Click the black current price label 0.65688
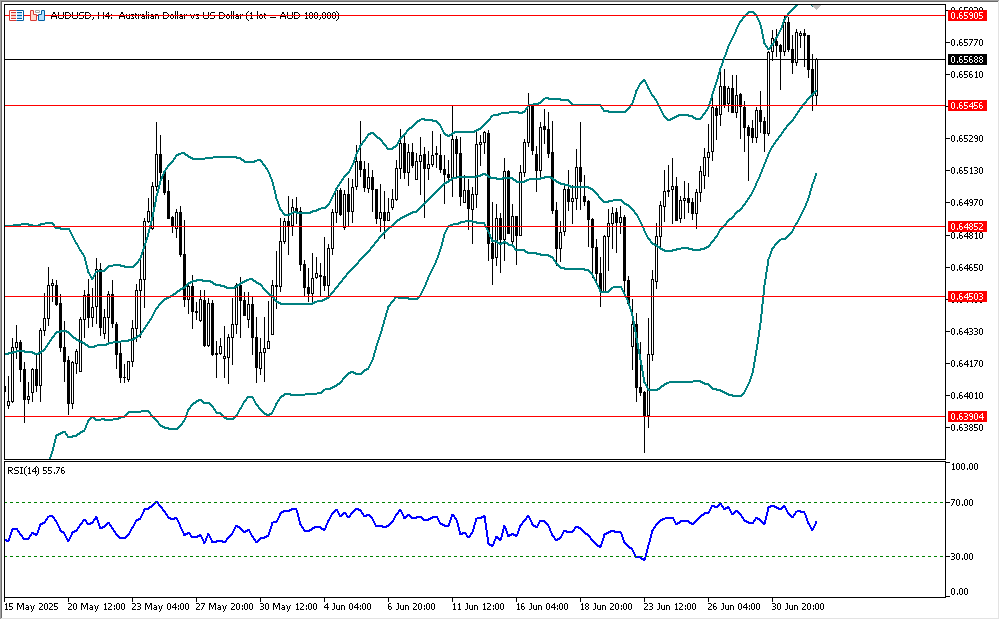 pos(967,59)
